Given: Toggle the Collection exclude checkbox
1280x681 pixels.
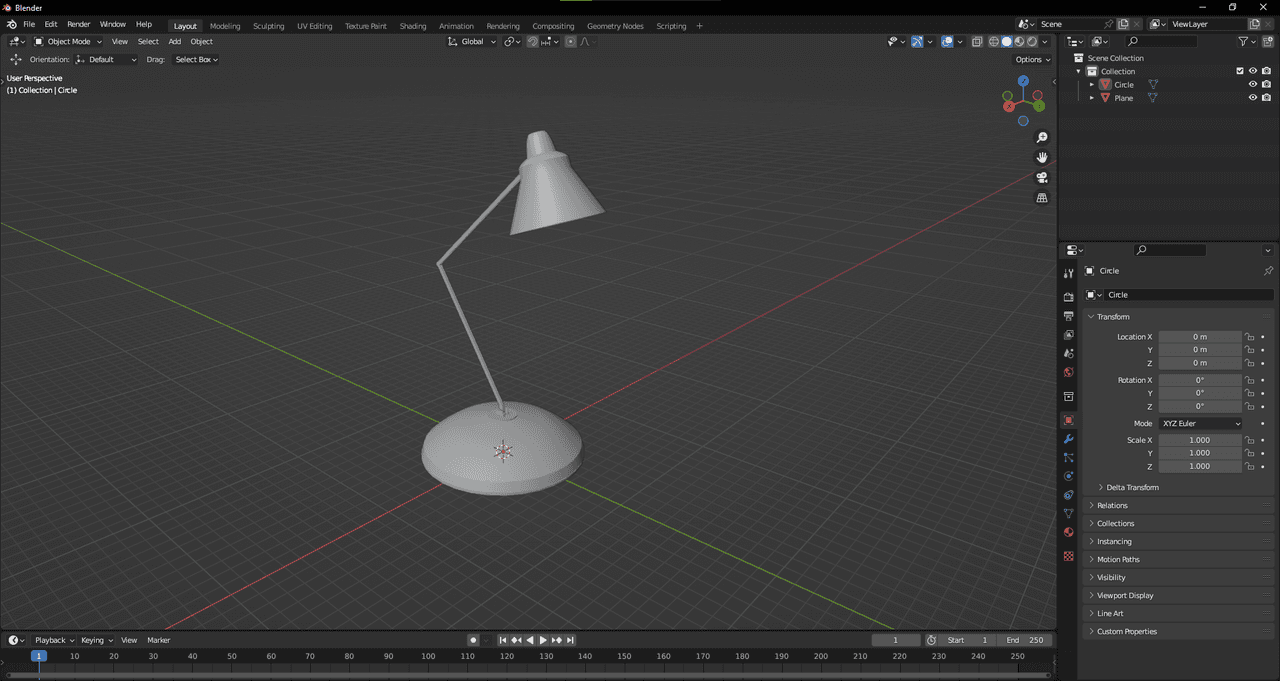Looking at the screenshot, I should [1240, 71].
